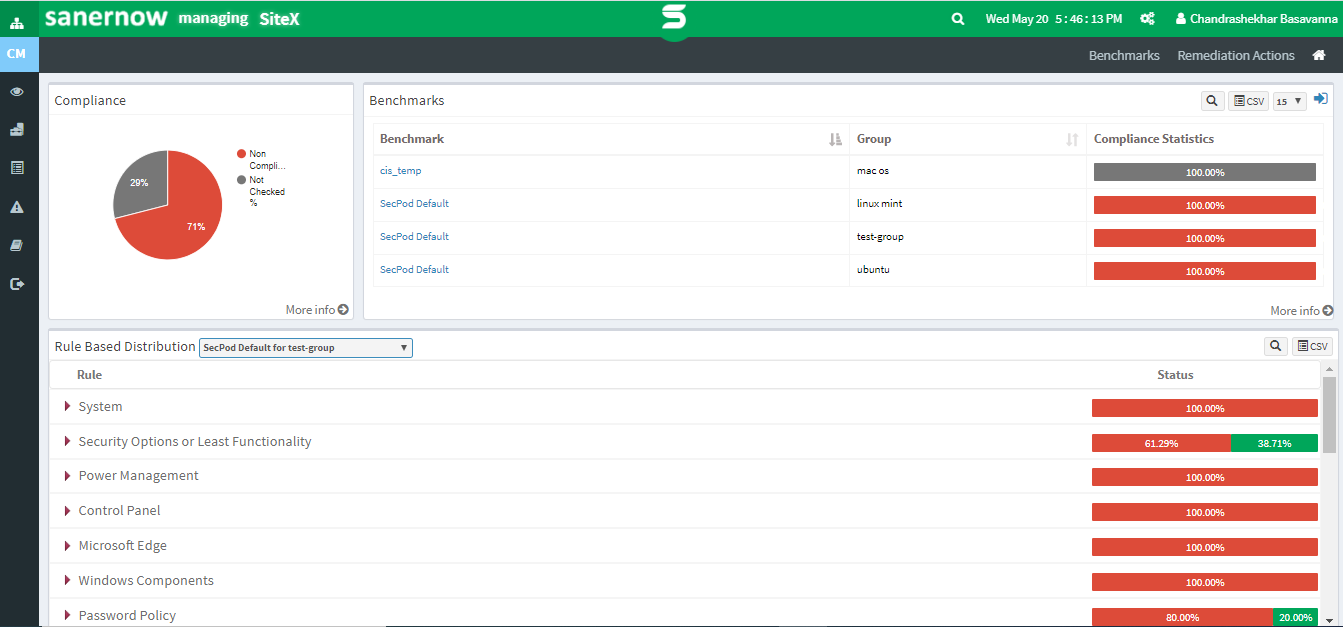This screenshot has width=1343, height=627.
Task: Click the Compliance Statistics column header
Action: (1154, 139)
